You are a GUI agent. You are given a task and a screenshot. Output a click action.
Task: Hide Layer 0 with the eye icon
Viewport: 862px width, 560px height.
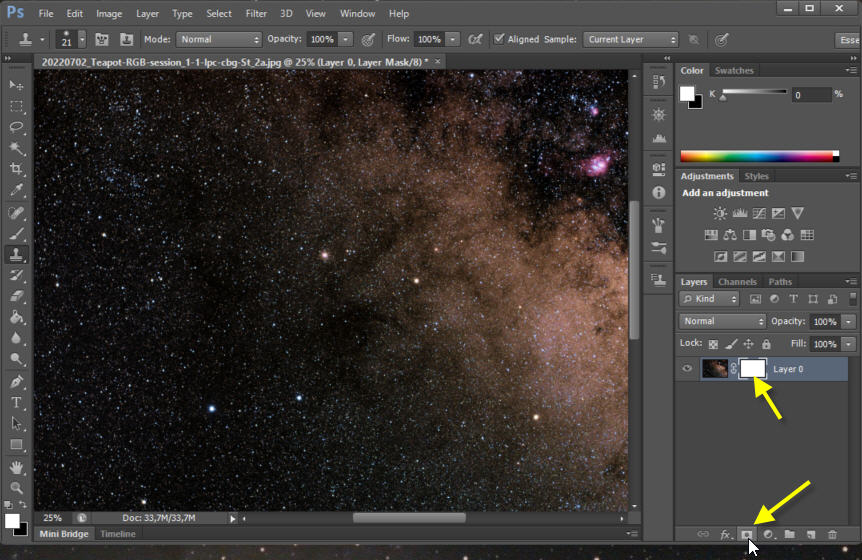[x=687, y=369]
